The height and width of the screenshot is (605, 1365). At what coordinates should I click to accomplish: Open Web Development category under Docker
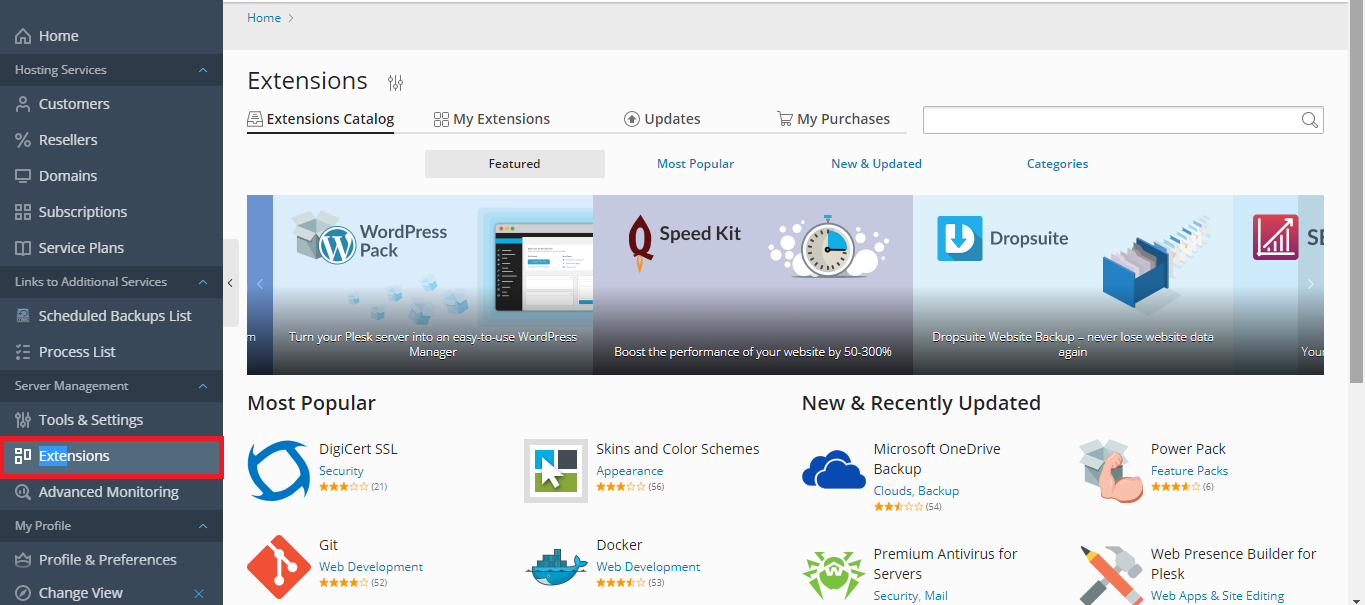pyautogui.click(x=648, y=567)
